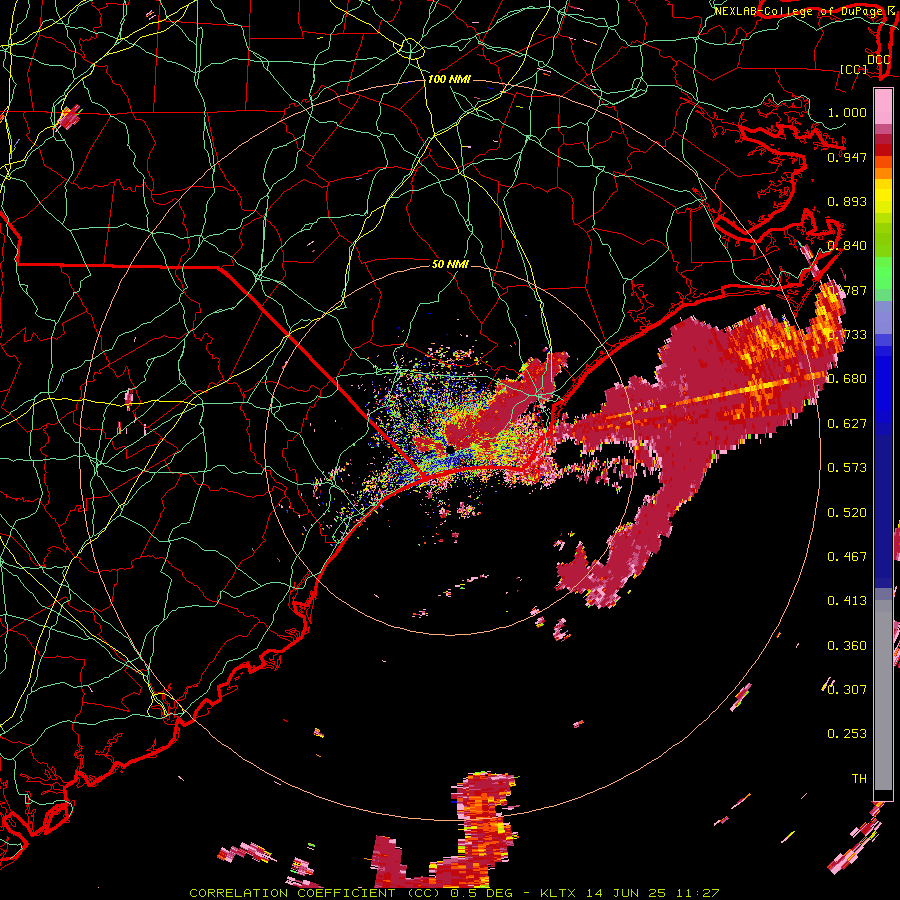The width and height of the screenshot is (900, 900).
Task: Click the 1.000 scale value
Action: point(847,112)
